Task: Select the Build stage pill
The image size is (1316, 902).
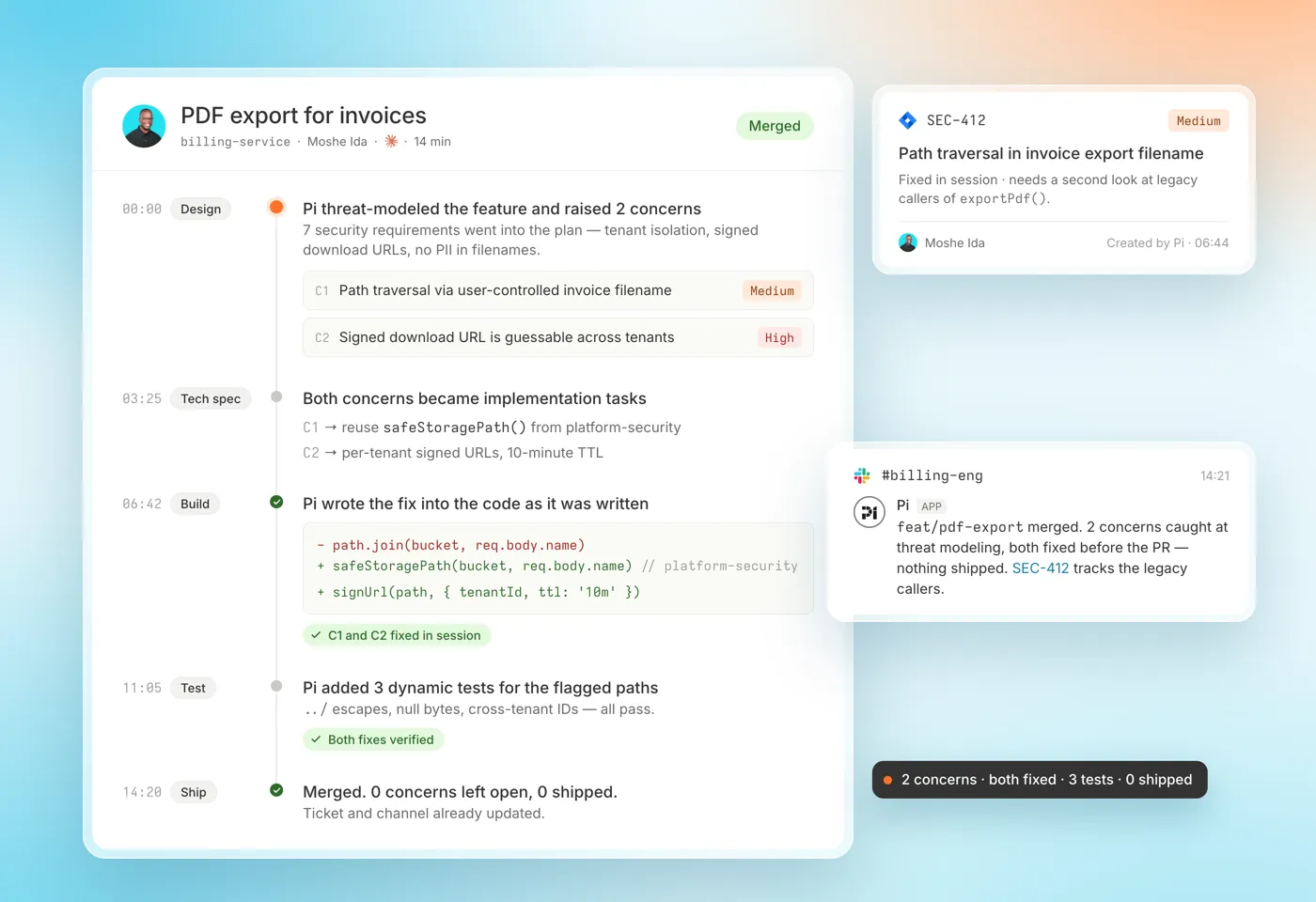Action: tap(195, 504)
